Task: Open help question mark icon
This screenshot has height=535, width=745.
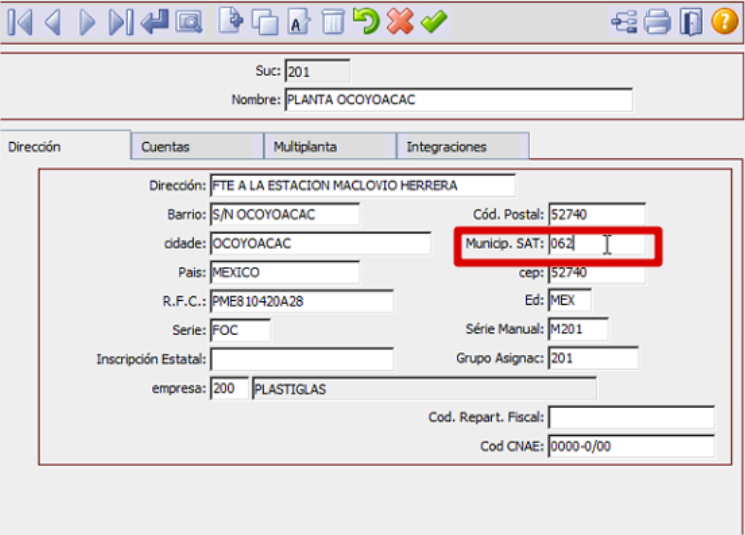Action: pyautogui.click(x=725, y=22)
